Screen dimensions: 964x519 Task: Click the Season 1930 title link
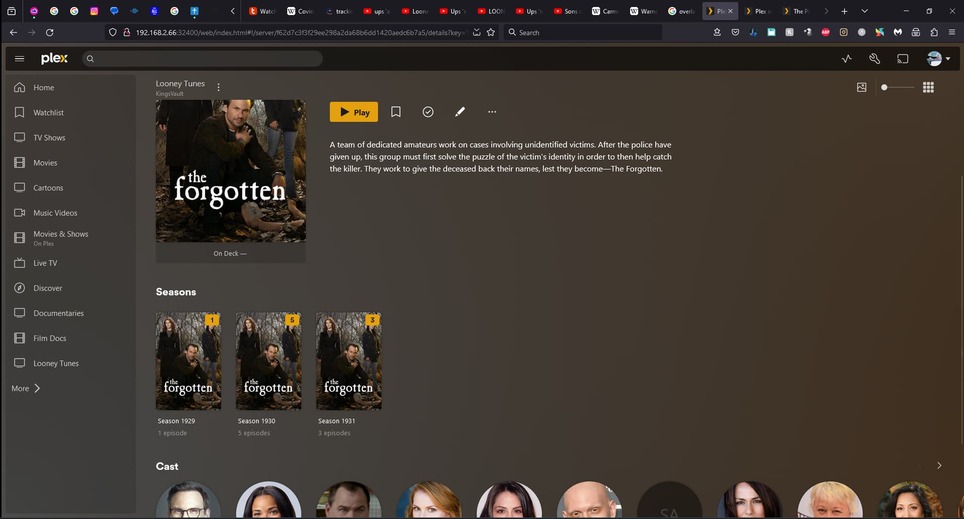pos(256,421)
